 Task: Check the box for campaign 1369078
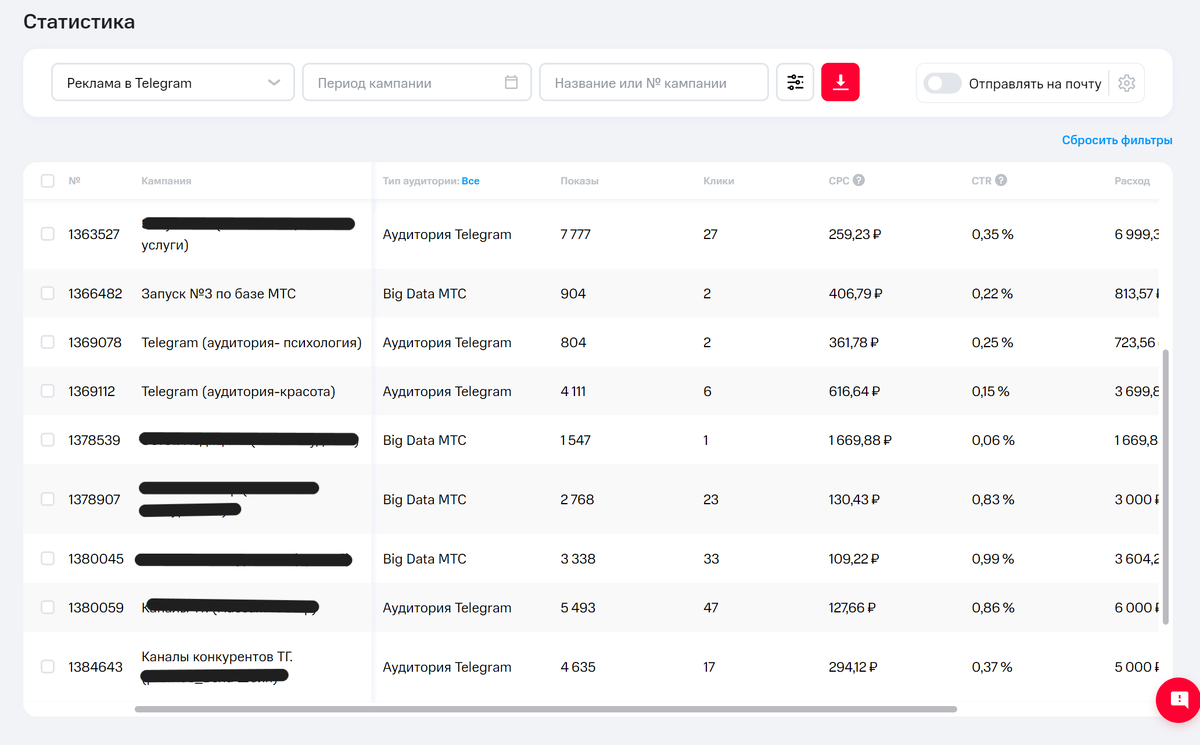[48, 342]
